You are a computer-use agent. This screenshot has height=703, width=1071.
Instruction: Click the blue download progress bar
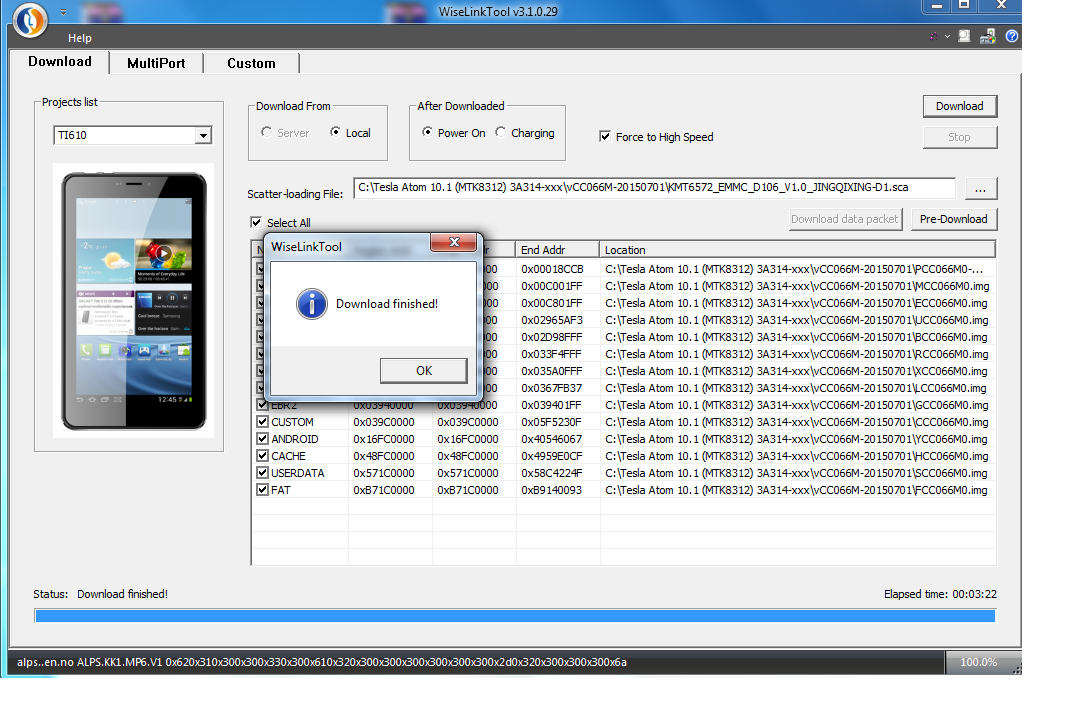(x=515, y=616)
